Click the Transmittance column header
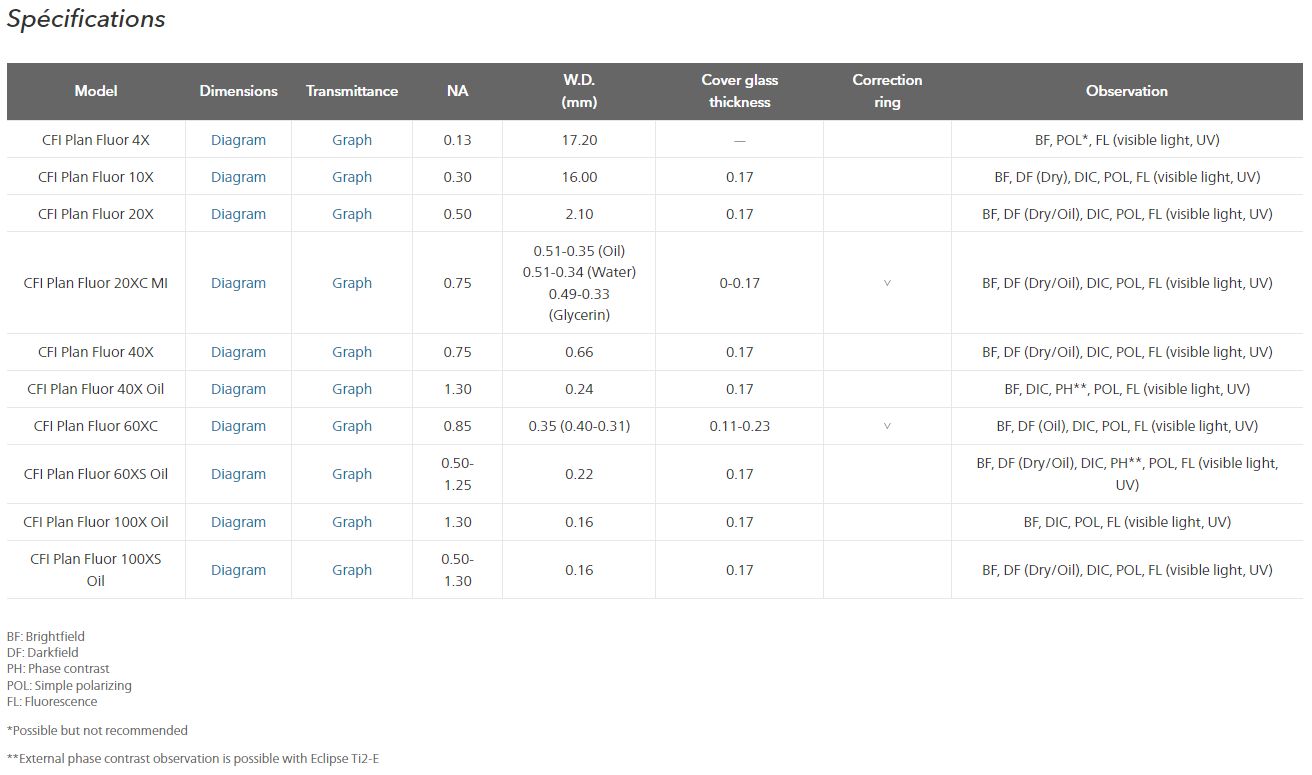The image size is (1312, 775). pos(352,91)
